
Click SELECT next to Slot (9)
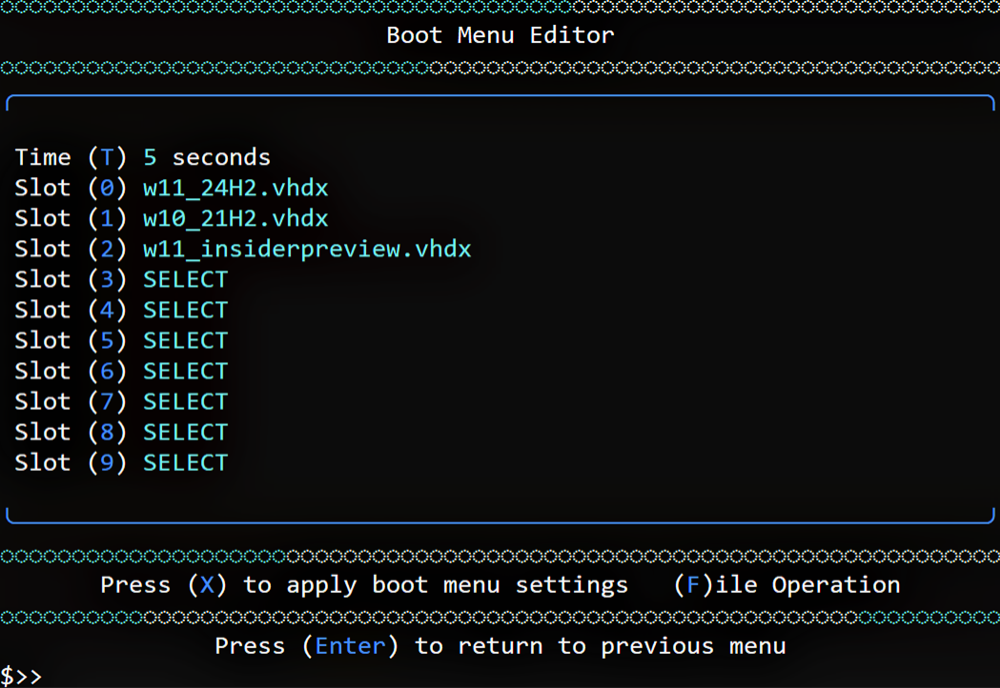point(185,463)
